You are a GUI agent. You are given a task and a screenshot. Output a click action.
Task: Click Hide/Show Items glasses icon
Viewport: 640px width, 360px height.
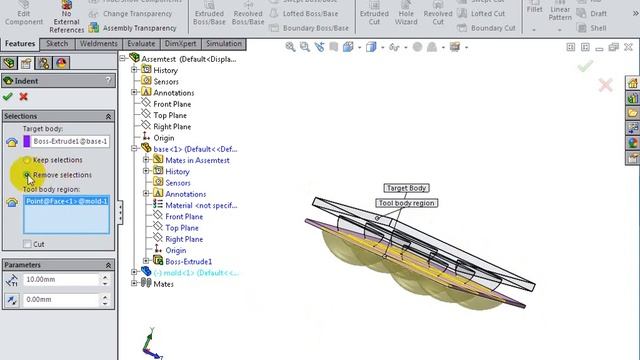click(x=394, y=47)
